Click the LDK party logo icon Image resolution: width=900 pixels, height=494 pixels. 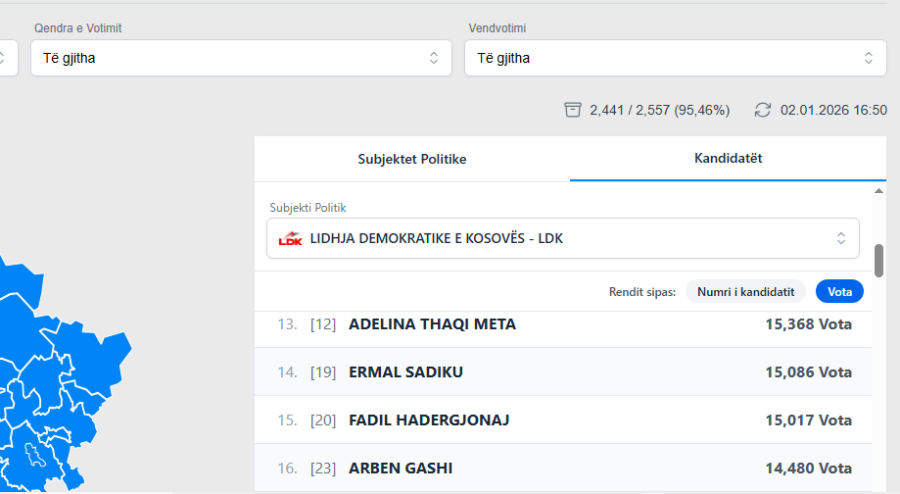click(290, 239)
